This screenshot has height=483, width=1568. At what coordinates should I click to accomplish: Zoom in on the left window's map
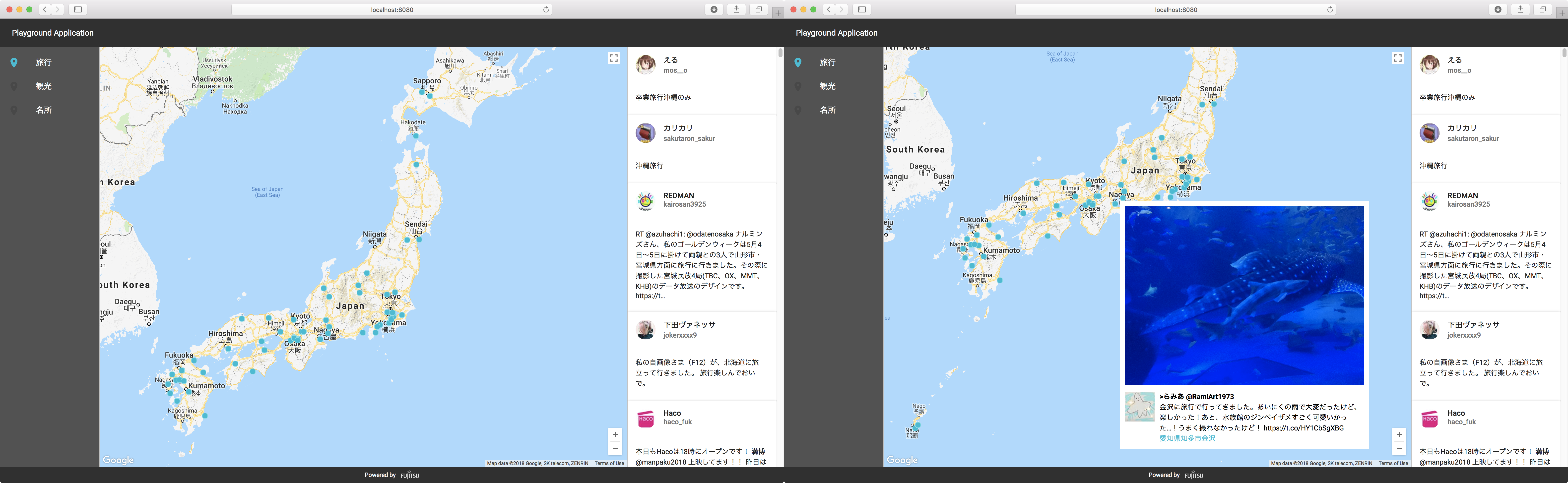[x=615, y=434]
